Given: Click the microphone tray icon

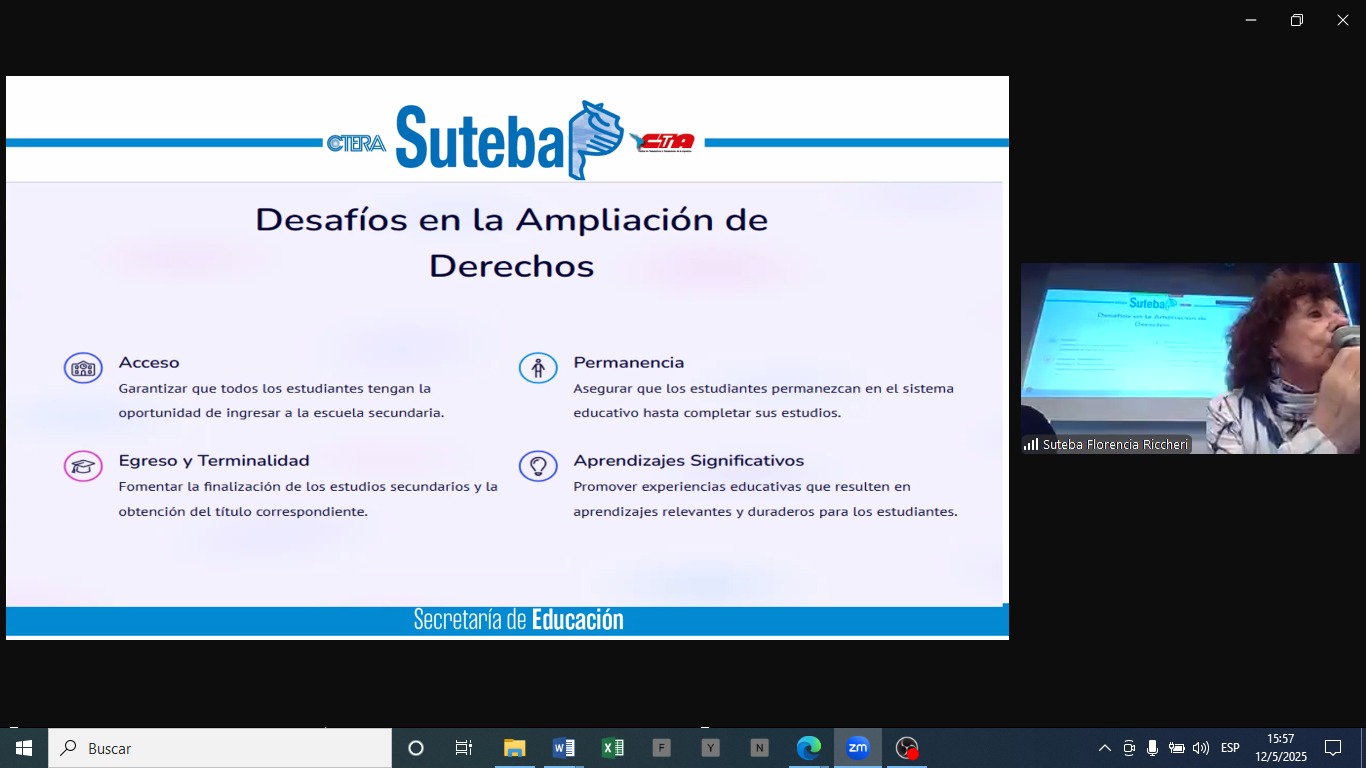Looking at the screenshot, I should point(1152,748).
